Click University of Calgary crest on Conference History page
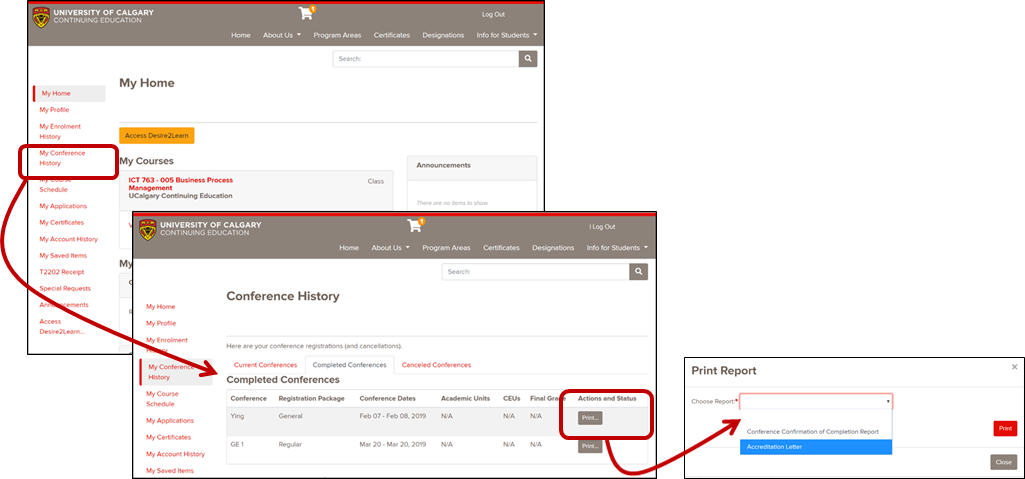This screenshot has width=1025, height=479. pyautogui.click(x=148, y=230)
